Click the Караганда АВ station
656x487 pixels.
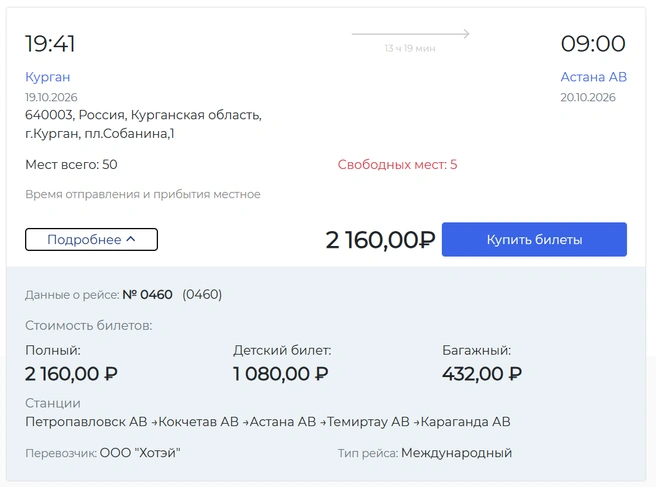465,422
